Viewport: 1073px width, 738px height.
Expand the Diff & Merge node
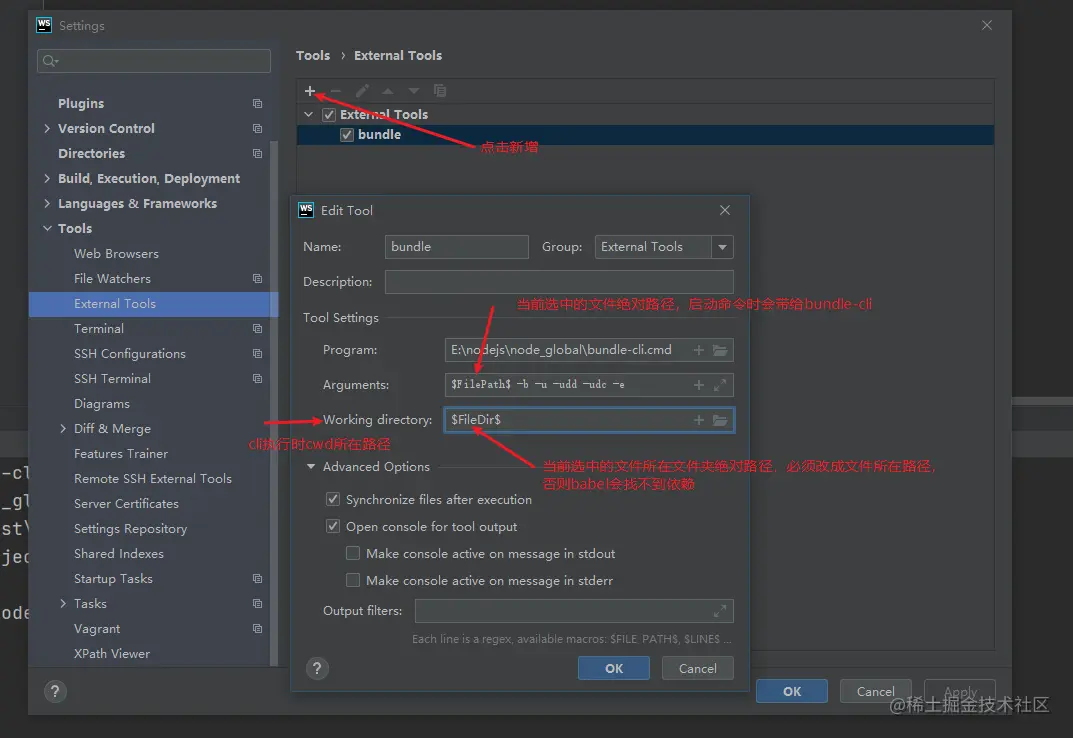click(63, 429)
